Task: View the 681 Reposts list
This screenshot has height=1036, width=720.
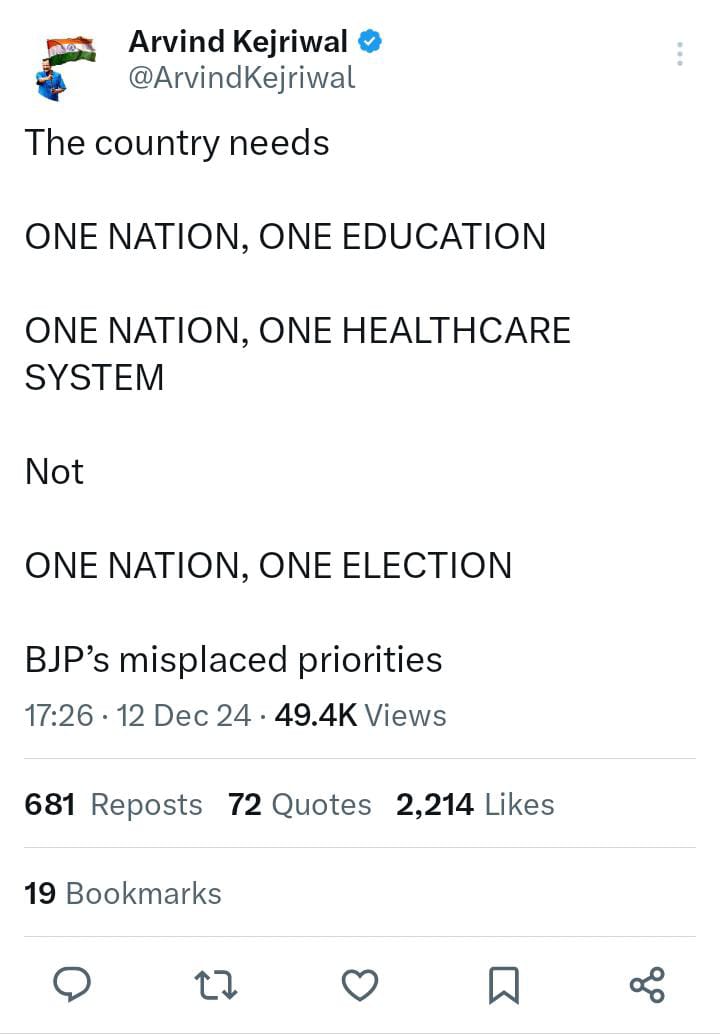Action: [113, 804]
